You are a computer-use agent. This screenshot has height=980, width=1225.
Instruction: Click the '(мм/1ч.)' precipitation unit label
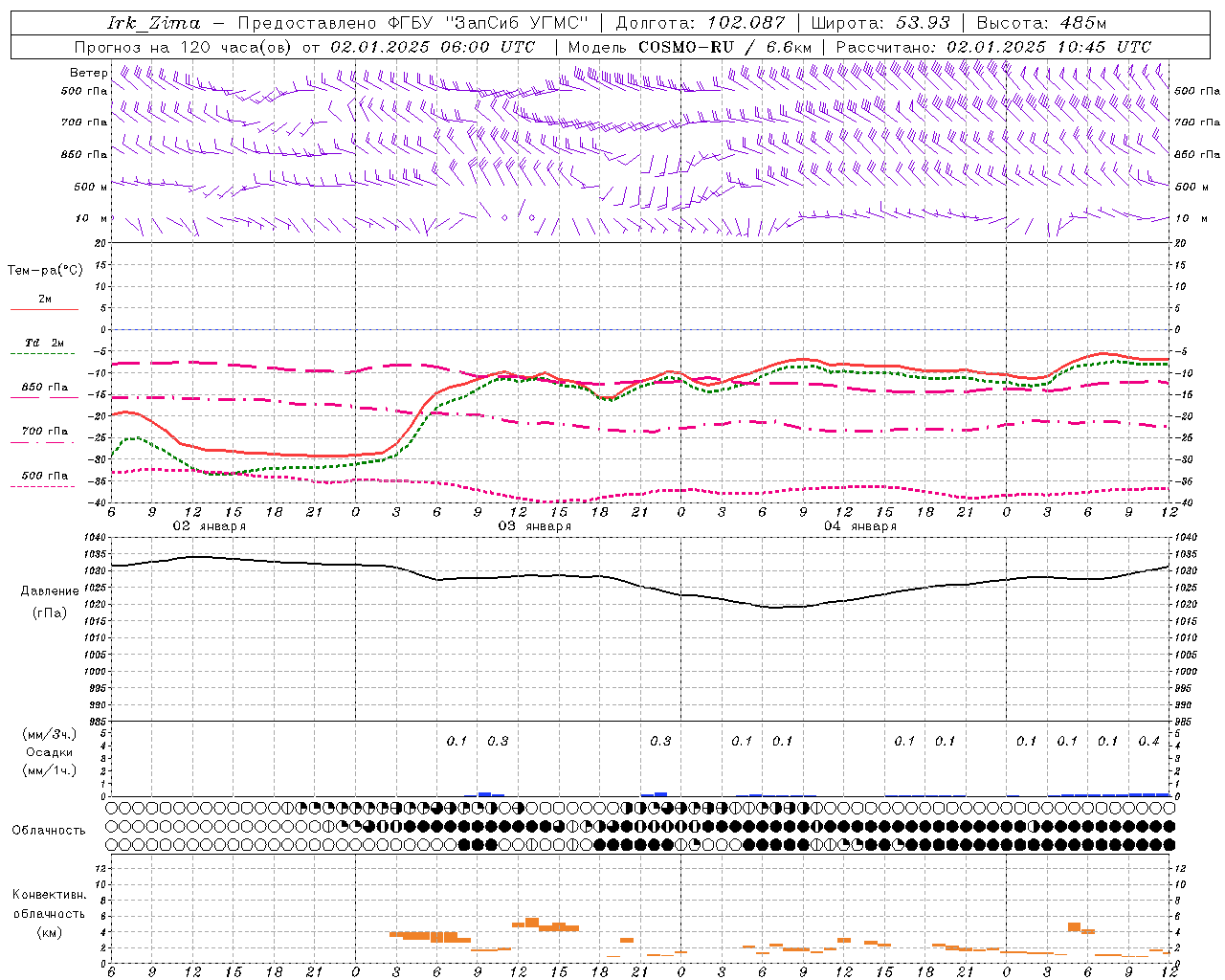click(x=50, y=770)
